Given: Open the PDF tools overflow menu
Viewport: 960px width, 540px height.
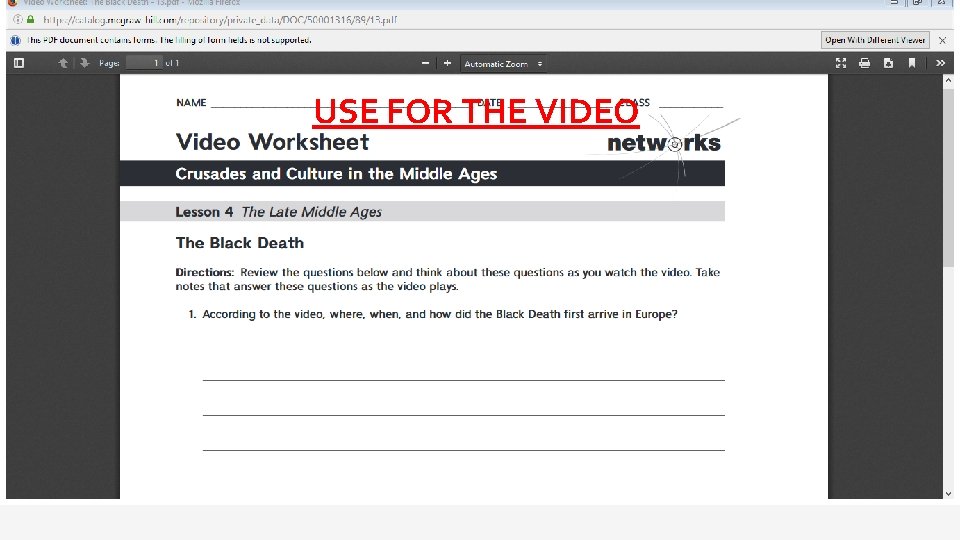Looking at the screenshot, I should (x=940, y=63).
